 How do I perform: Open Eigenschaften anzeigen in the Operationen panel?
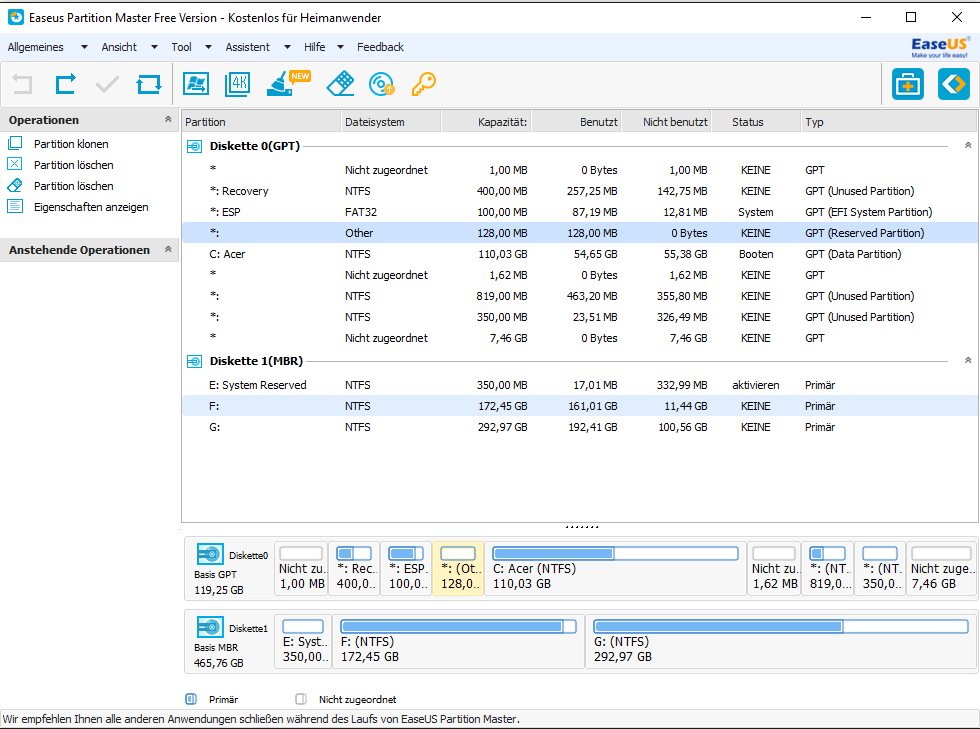[x=91, y=207]
